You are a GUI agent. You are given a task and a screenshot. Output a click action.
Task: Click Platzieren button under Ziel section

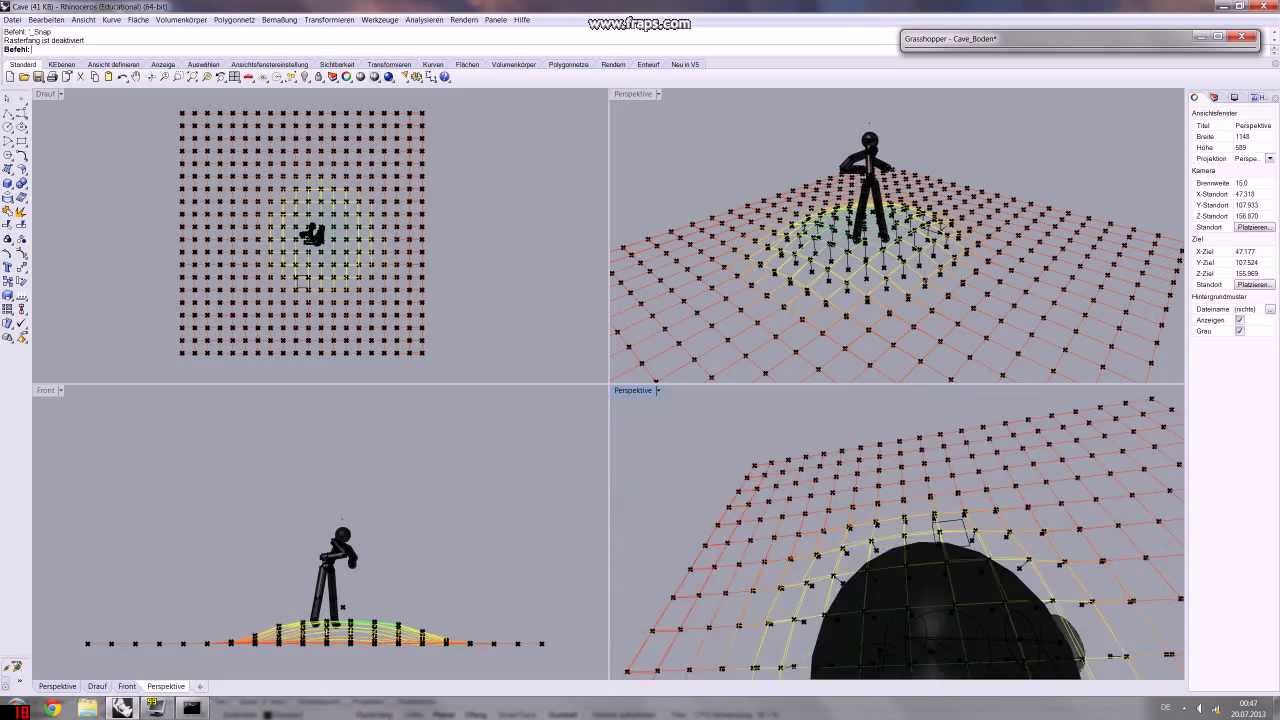(x=1254, y=285)
